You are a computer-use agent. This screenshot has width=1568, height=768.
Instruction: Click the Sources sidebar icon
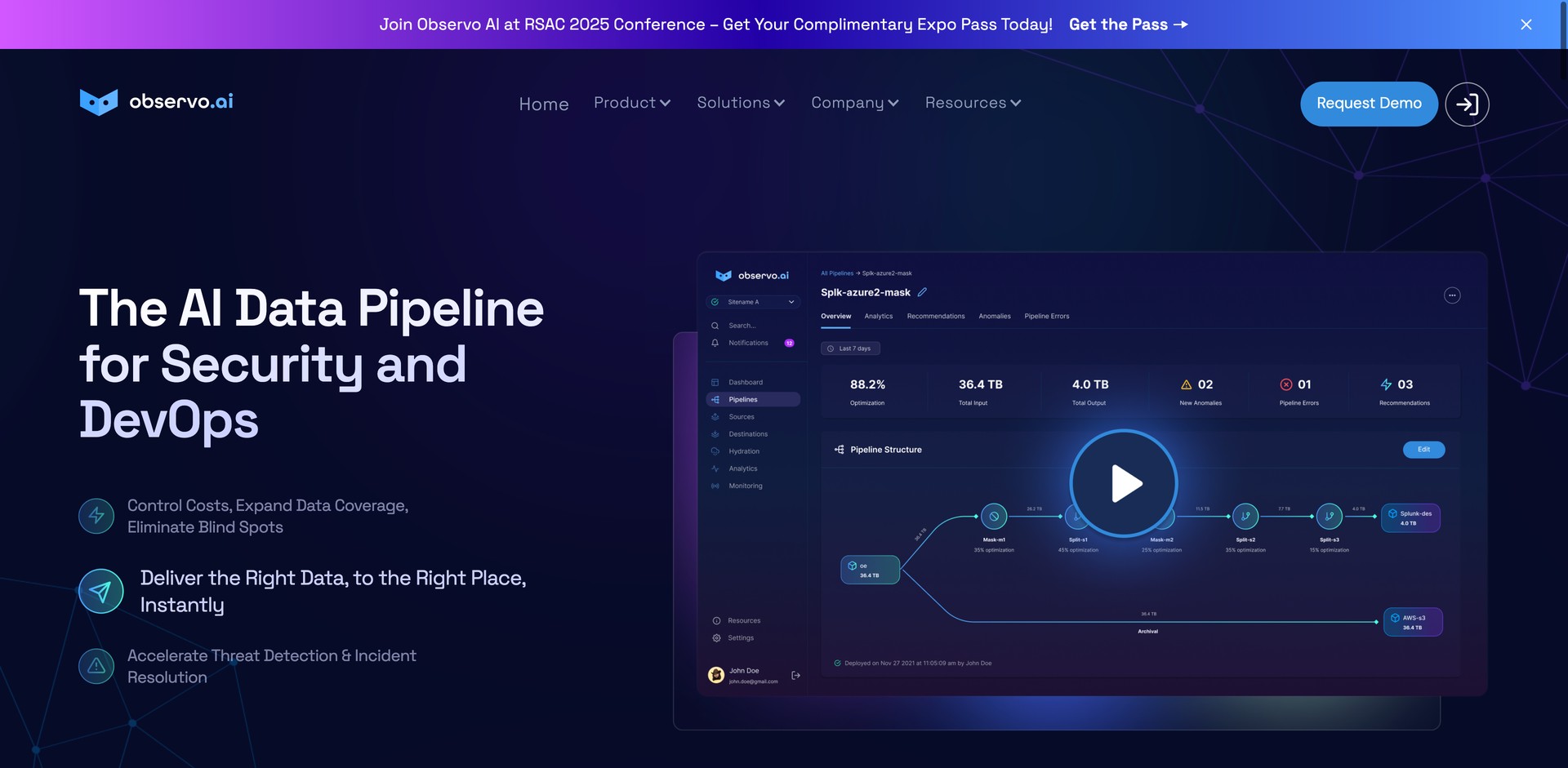715,417
